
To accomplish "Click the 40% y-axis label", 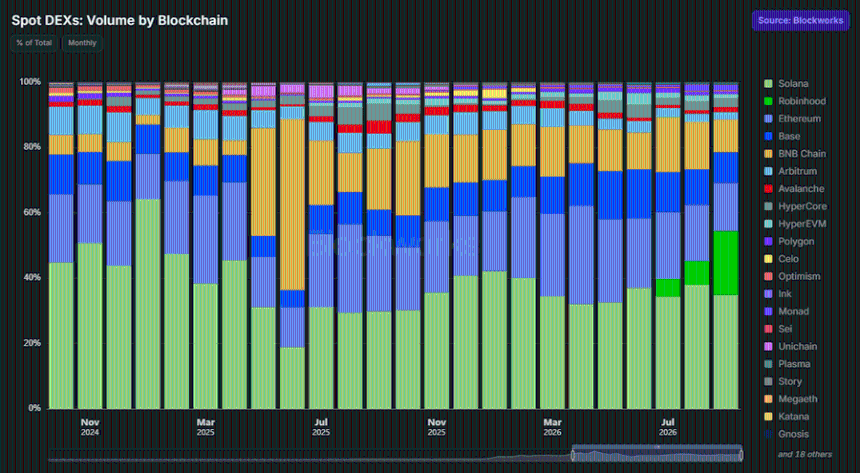I will click(x=32, y=277).
